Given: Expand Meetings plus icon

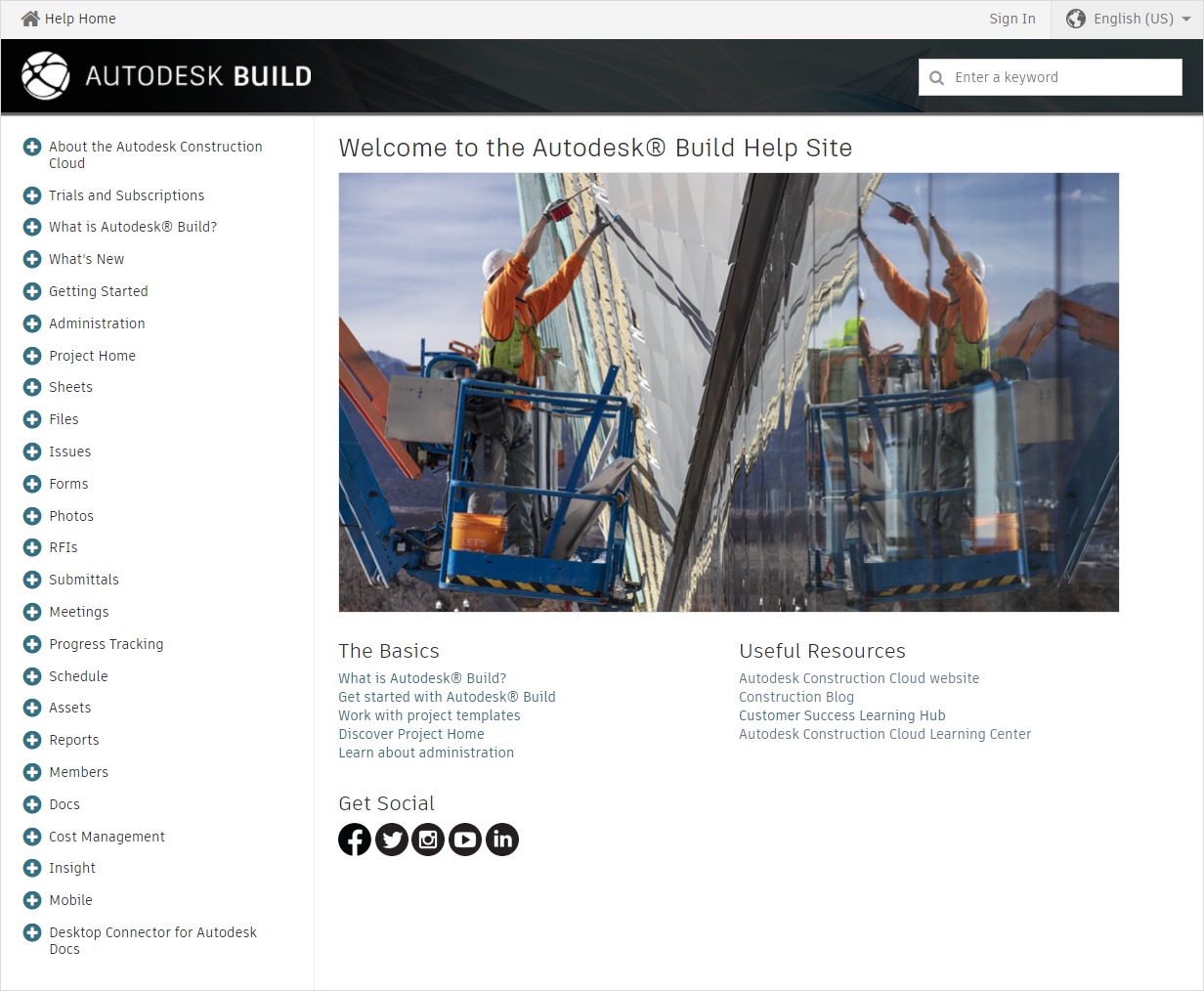Looking at the screenshot, I should pyautogui.click(x=32, y=612).
